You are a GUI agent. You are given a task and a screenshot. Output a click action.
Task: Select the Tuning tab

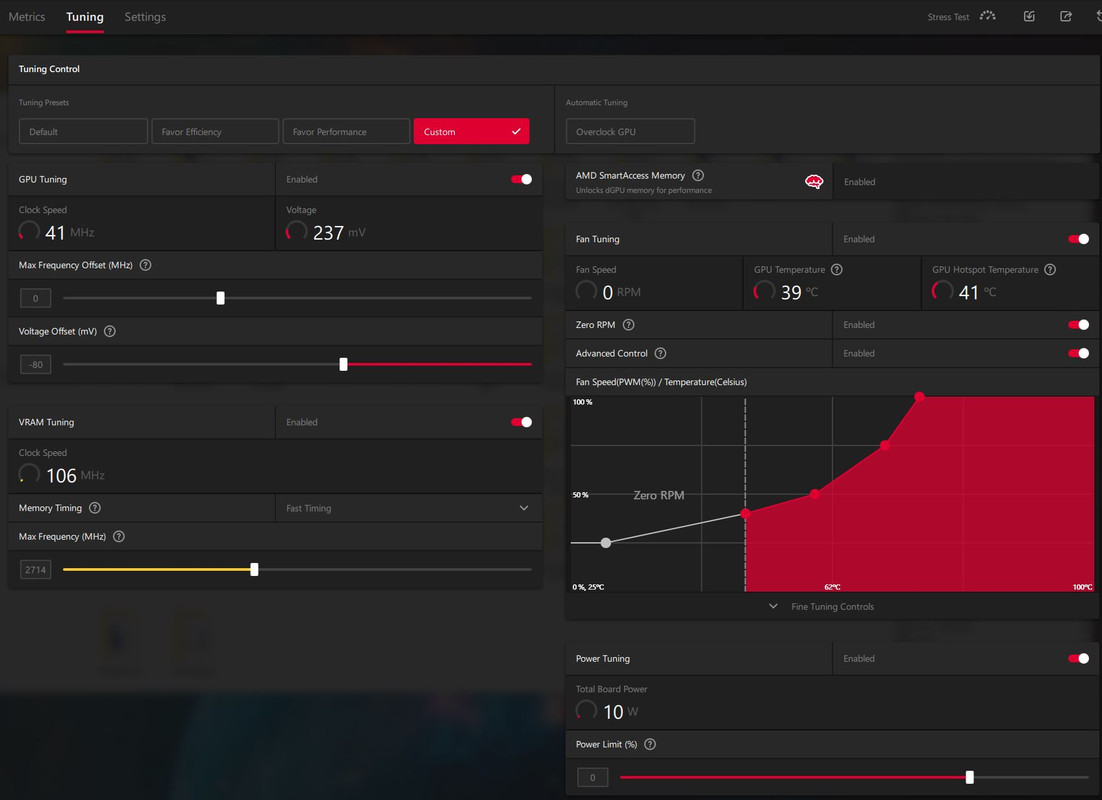click(x=85, y=17)
